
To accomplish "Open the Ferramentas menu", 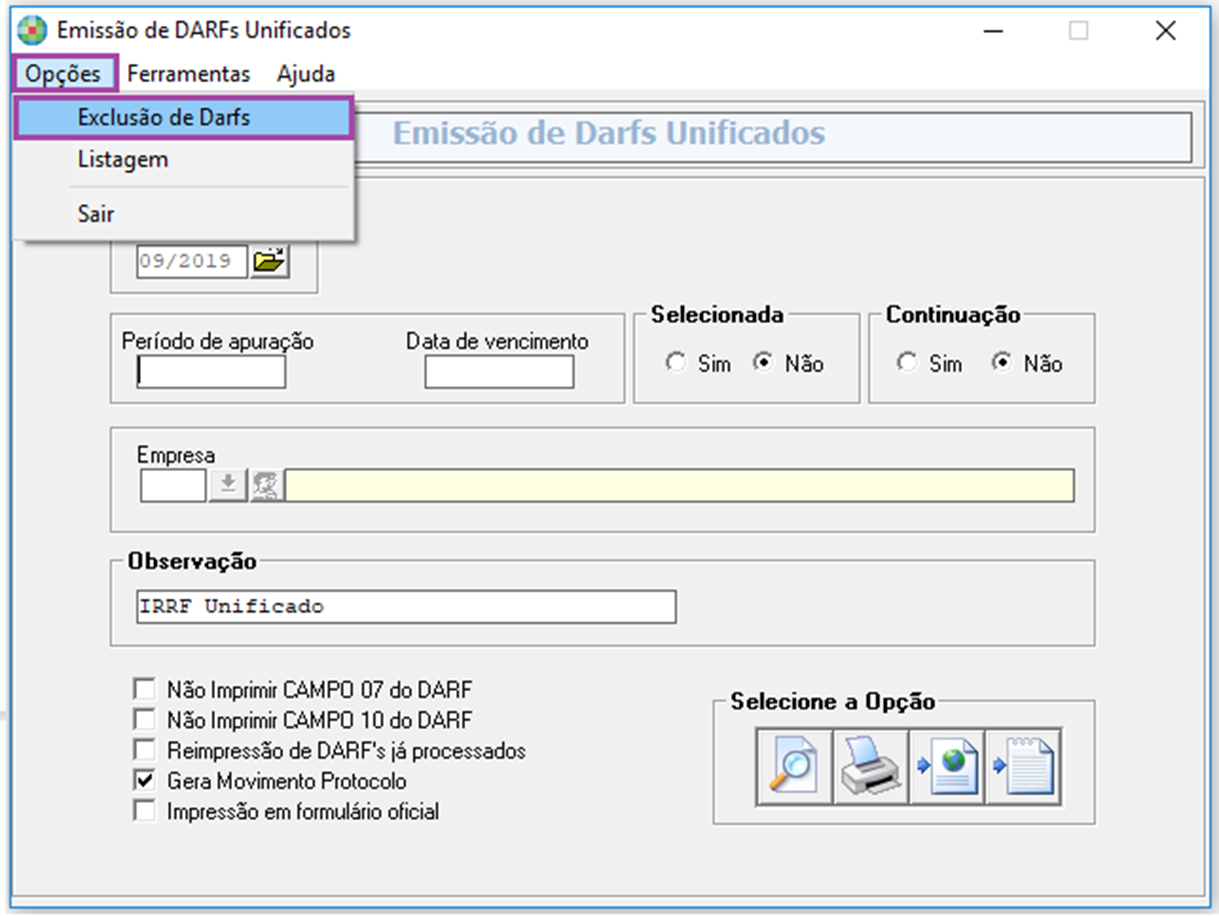I will pyautogui.click(x=188, y=74).
